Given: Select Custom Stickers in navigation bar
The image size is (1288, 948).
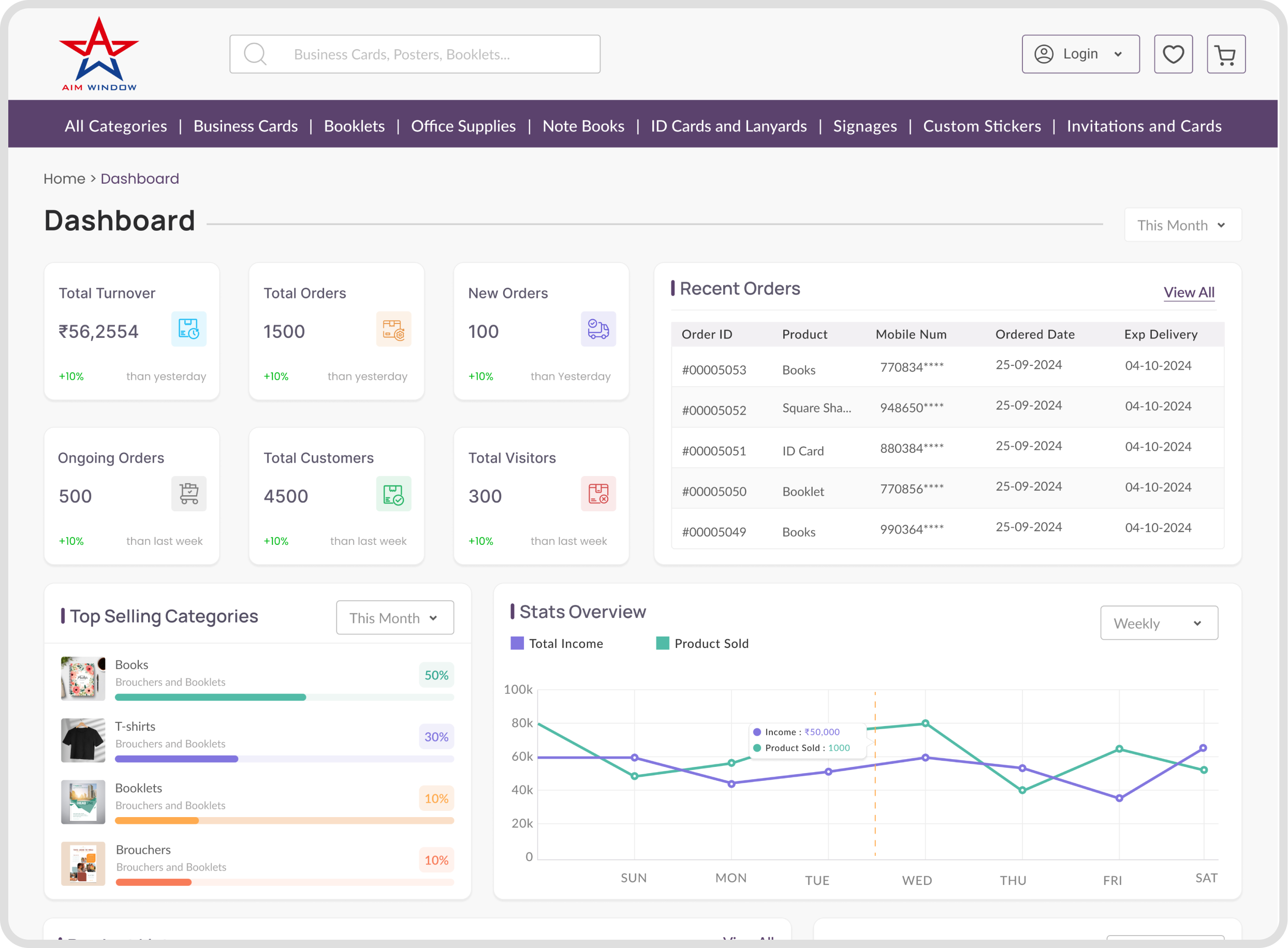Looking at the screenshot, I should (981, 126).
